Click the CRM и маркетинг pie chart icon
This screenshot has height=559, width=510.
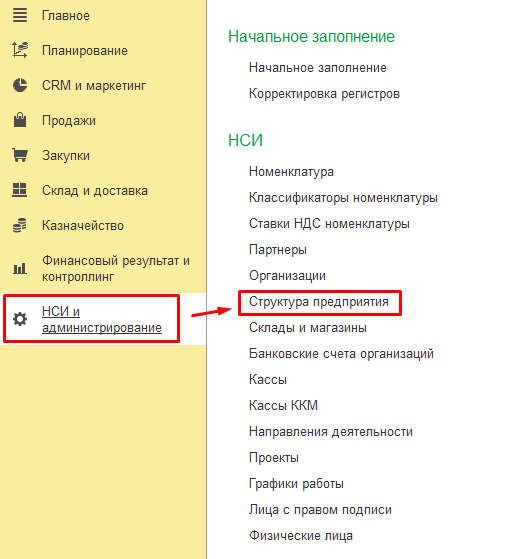(x=20, y=85)
